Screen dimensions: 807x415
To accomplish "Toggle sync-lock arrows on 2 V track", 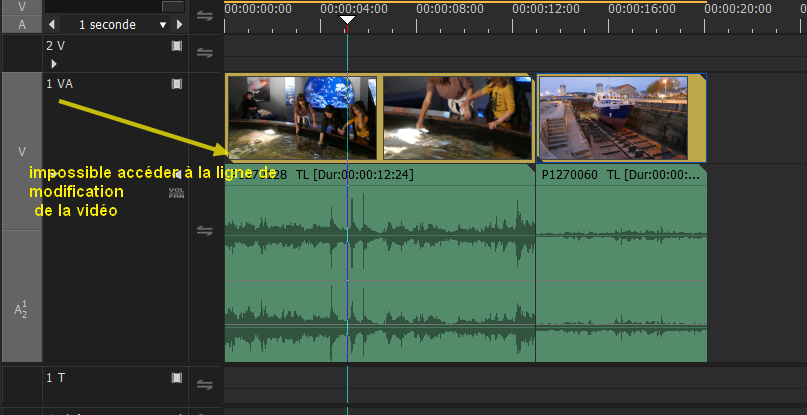I will pos(205,53).
